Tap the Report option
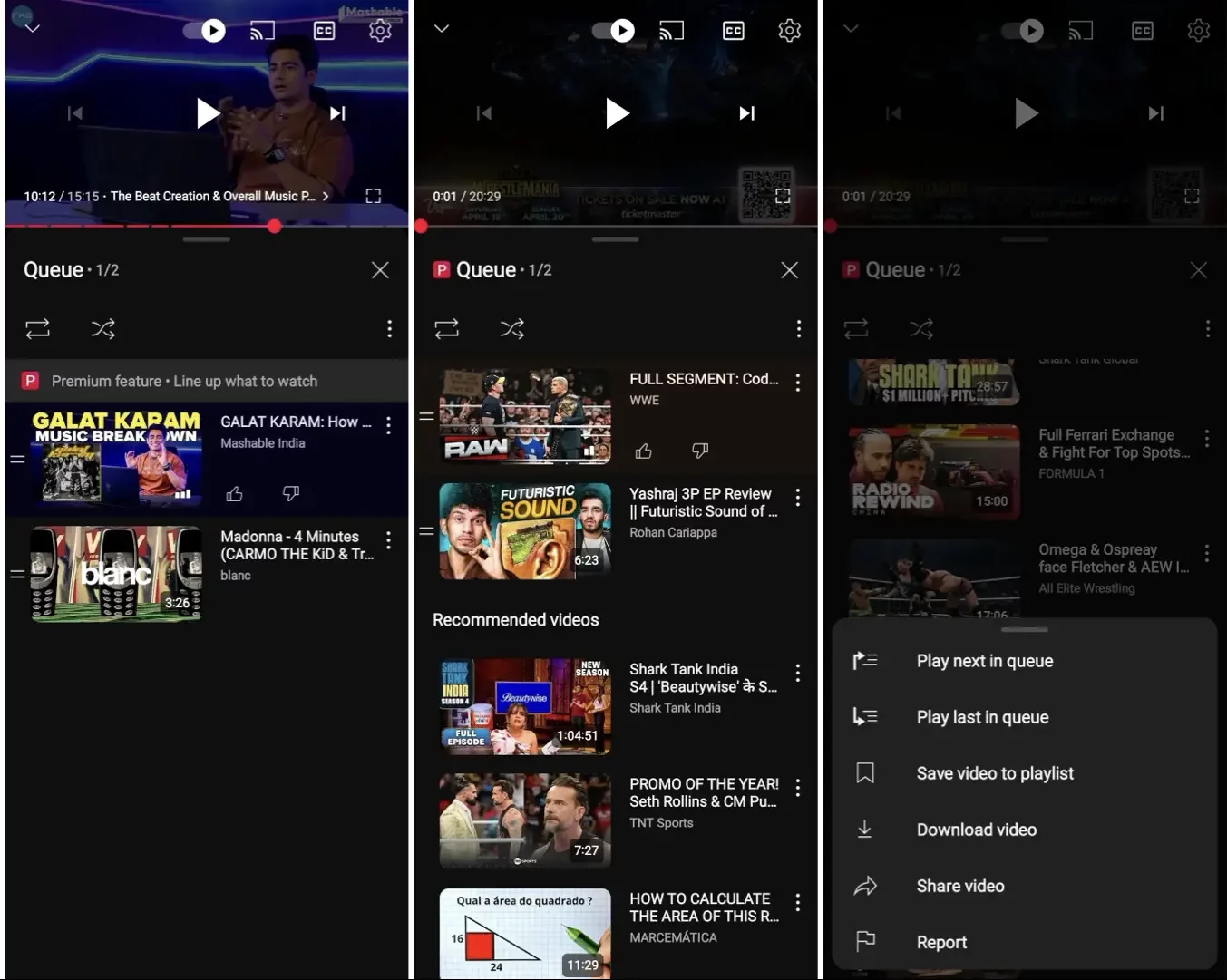The width and height of the screenshot is (1227, 980). pyautogui.click(x=940, y=942)
